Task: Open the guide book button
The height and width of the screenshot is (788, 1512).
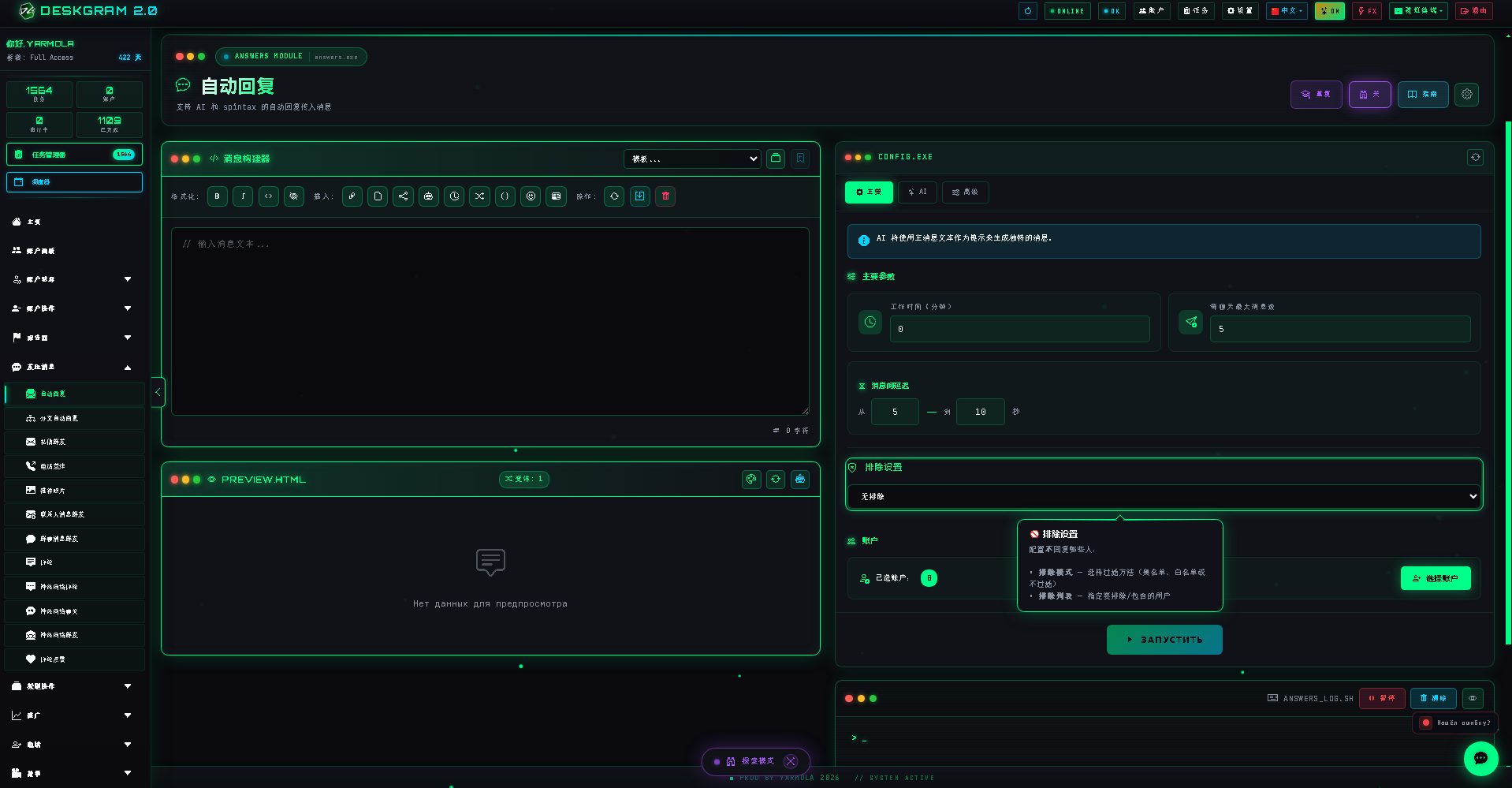Action: (1423, 95)
